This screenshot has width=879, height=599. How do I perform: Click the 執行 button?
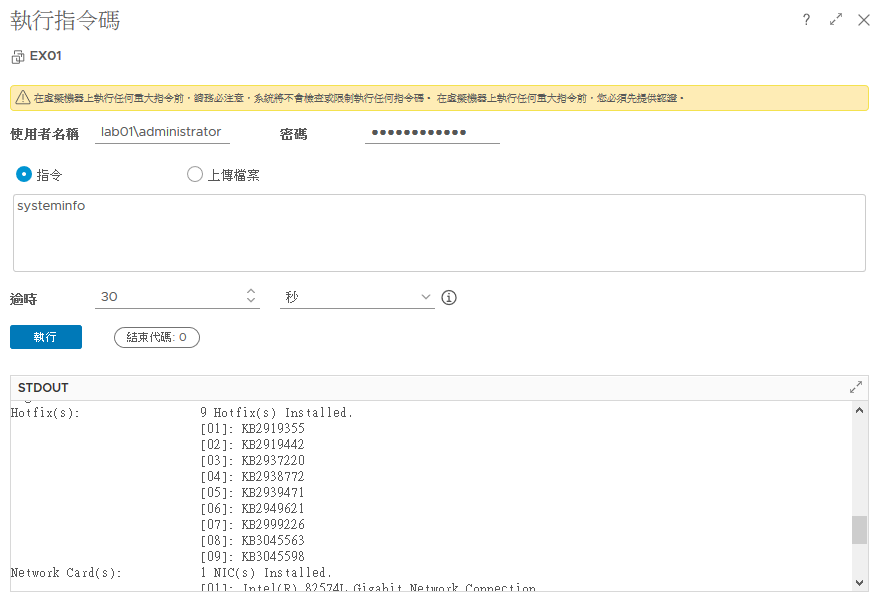point(46,337)
